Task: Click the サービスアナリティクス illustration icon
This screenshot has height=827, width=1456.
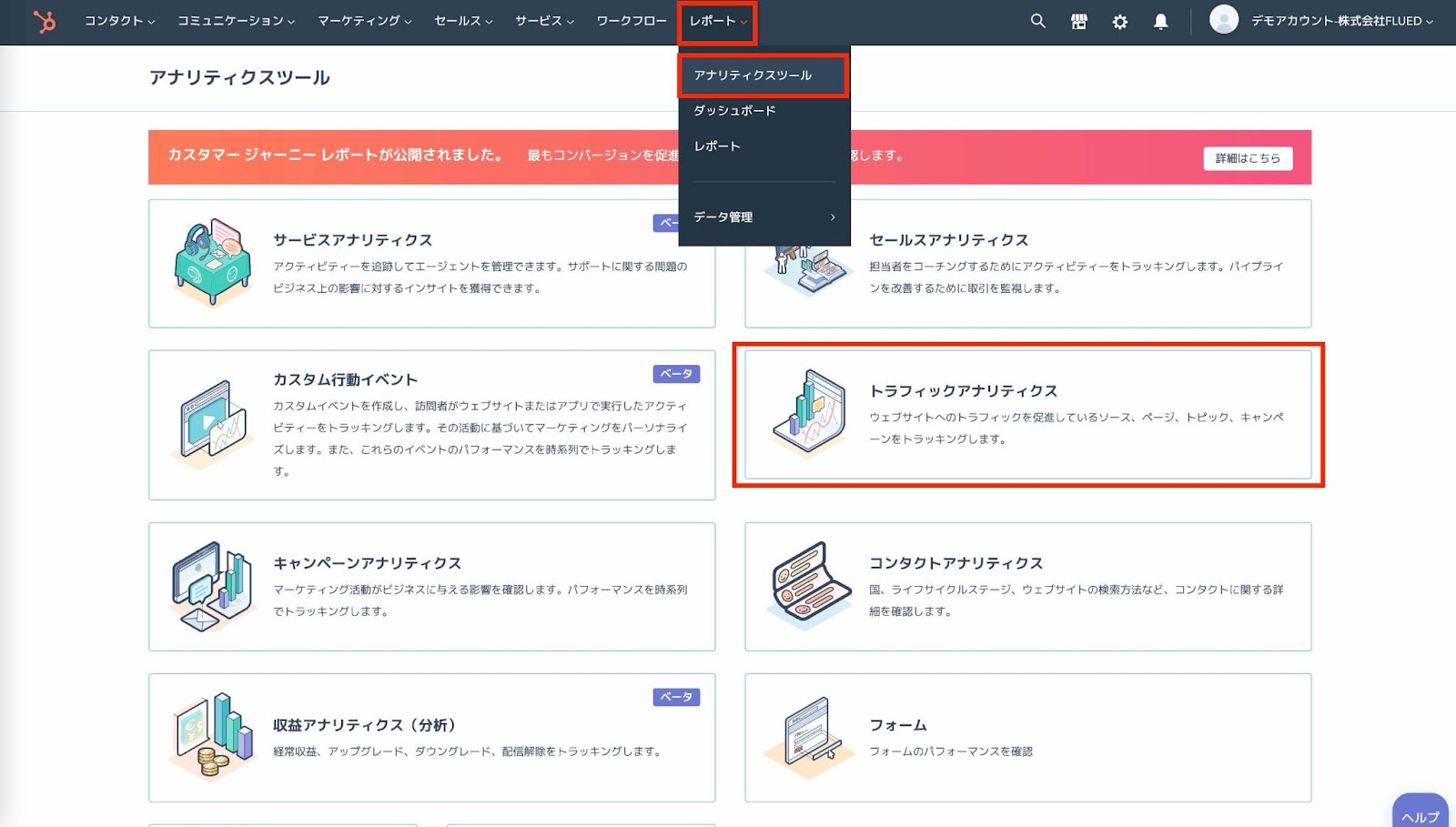Action: click(x=212, y=262)
